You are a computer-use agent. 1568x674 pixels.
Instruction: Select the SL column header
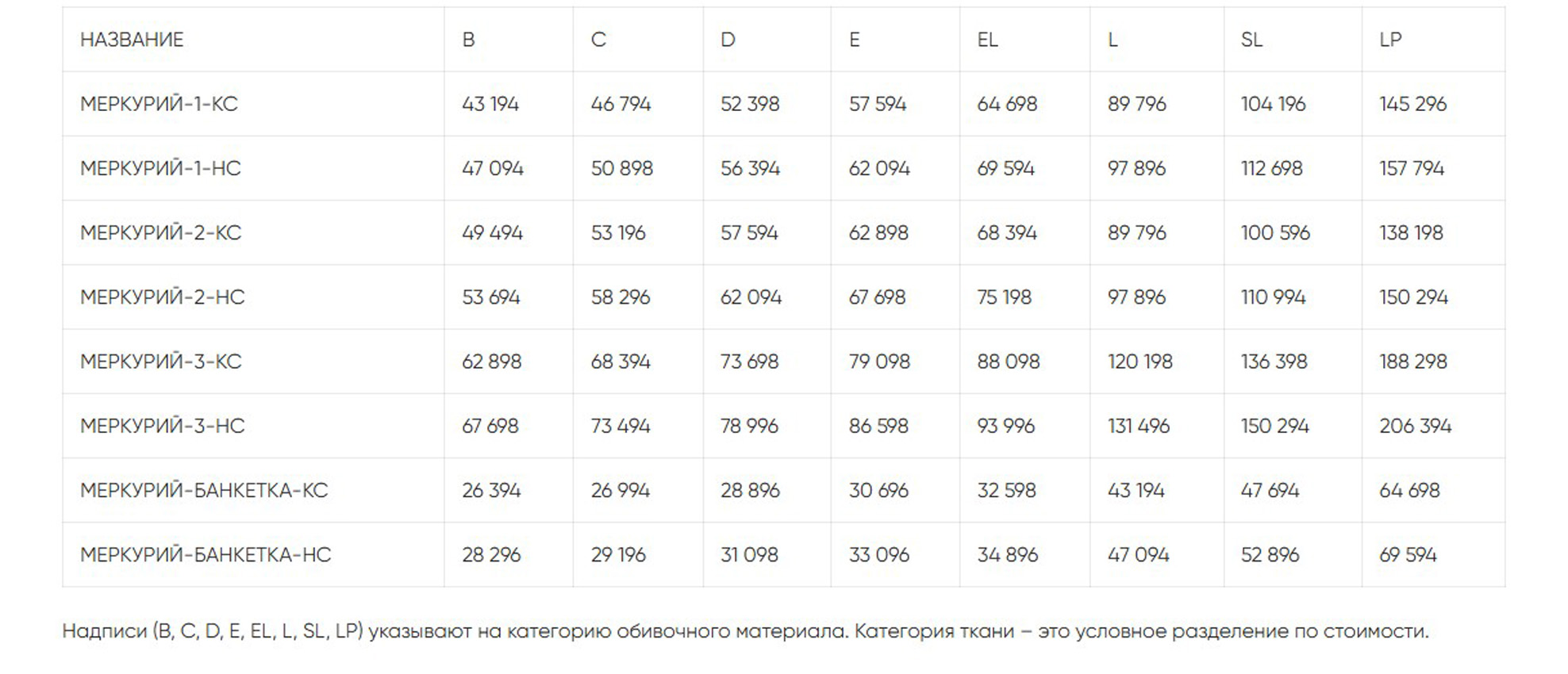click(x=1251, y=40)
